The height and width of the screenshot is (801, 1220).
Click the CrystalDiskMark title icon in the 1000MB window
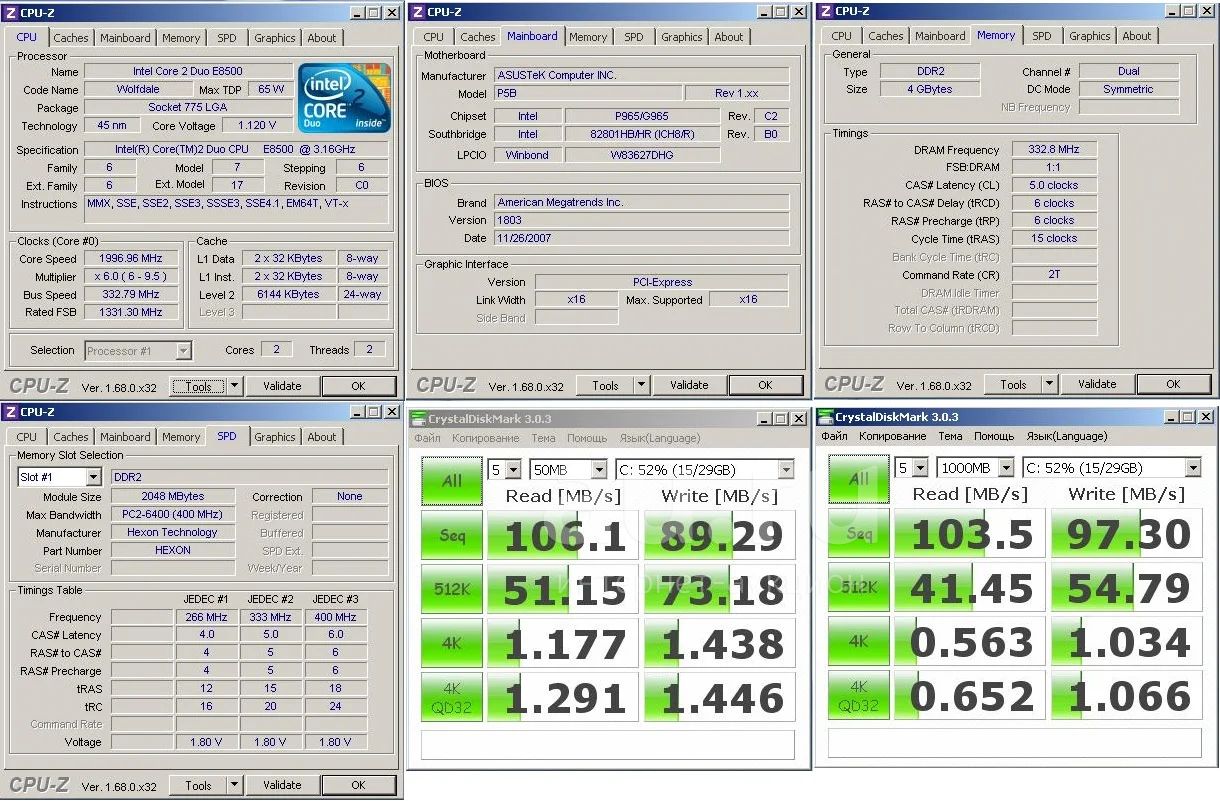(x=825, y=417)
